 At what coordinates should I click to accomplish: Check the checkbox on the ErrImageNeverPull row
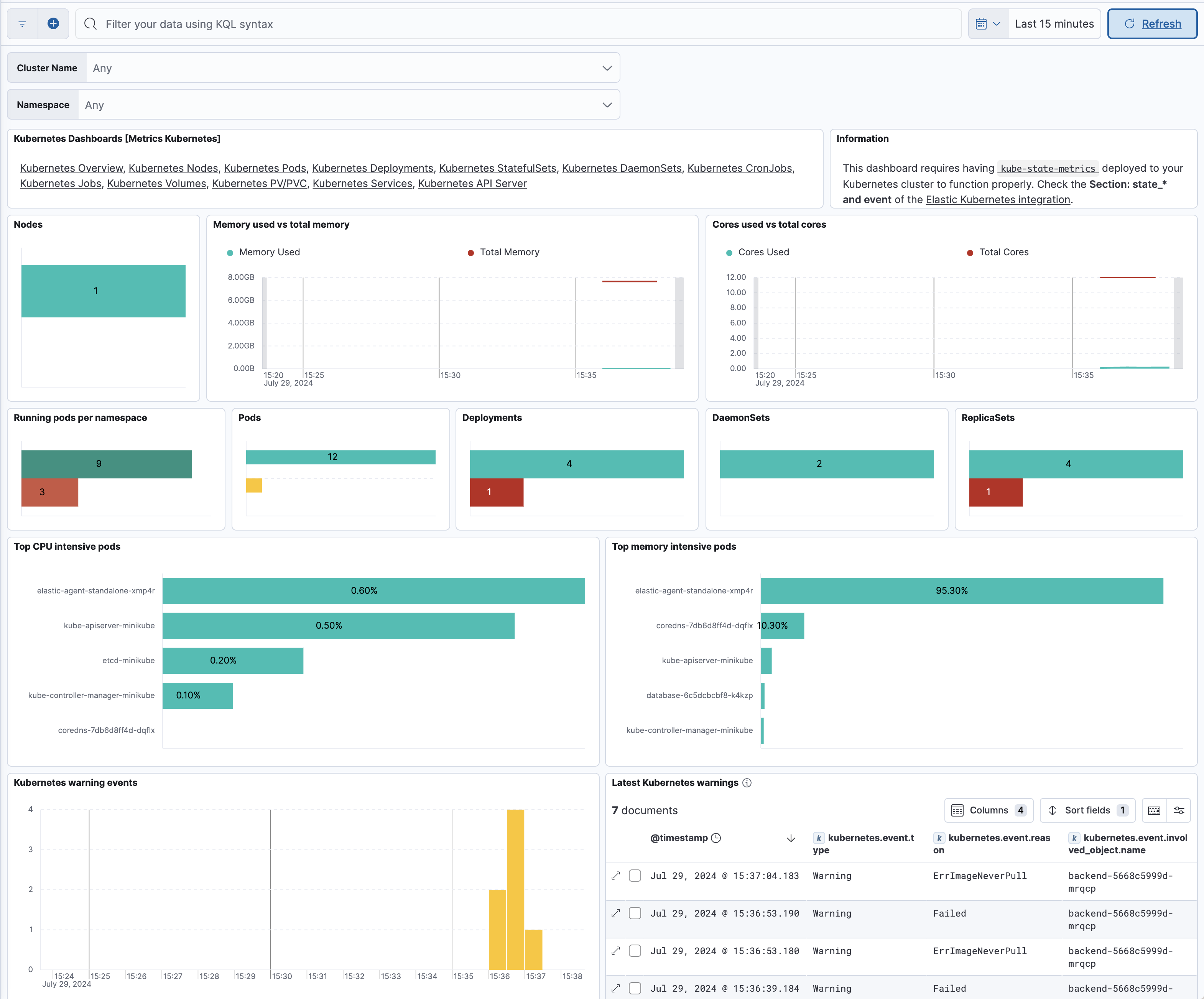pyautogui.click(x=635, y=875)
